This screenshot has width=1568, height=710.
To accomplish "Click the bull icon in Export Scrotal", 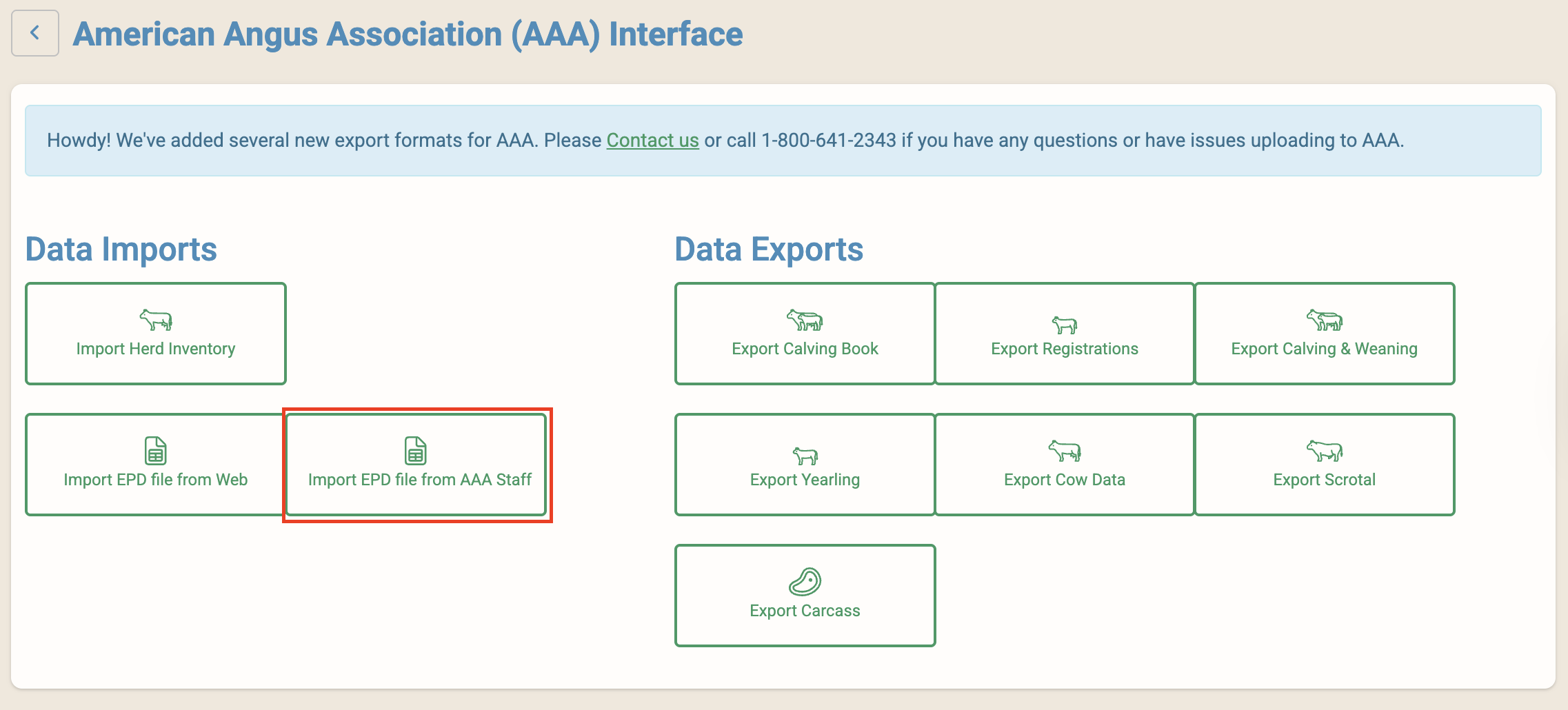I will [1325, 451].
